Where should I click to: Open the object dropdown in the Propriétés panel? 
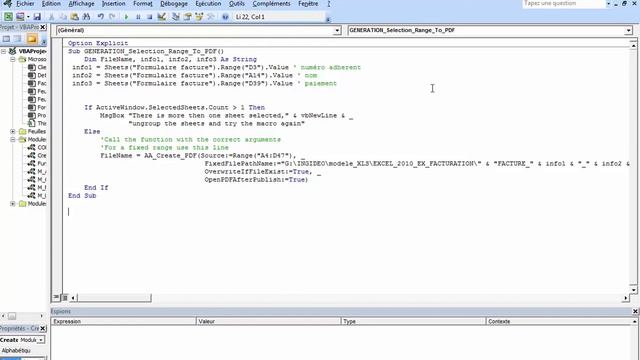[41, 340]
